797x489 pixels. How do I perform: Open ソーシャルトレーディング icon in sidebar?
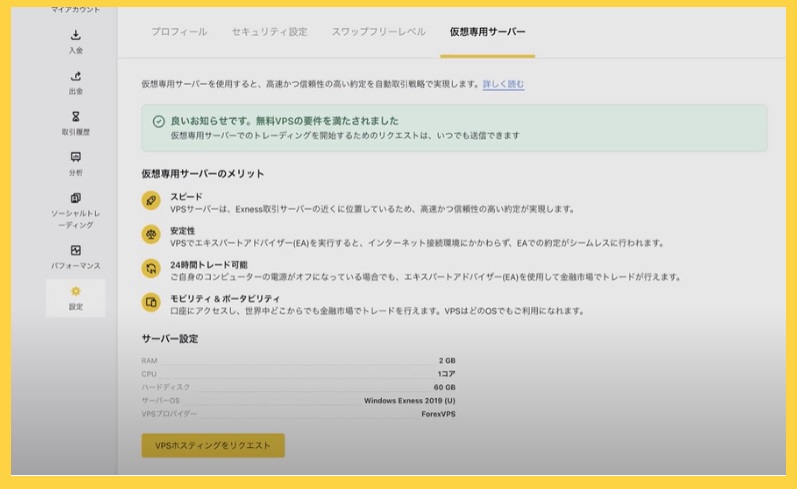pos(76,198)
